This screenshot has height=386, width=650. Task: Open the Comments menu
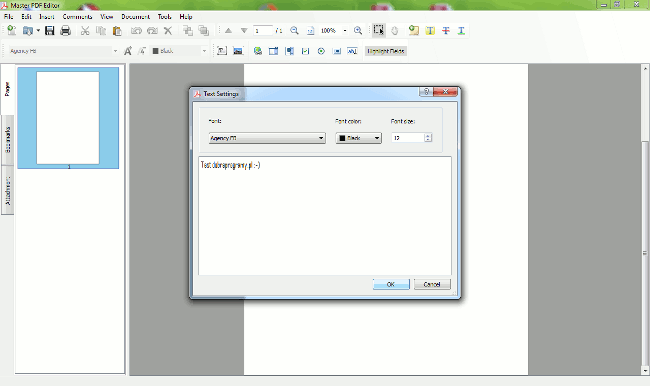tap(78, 17)
